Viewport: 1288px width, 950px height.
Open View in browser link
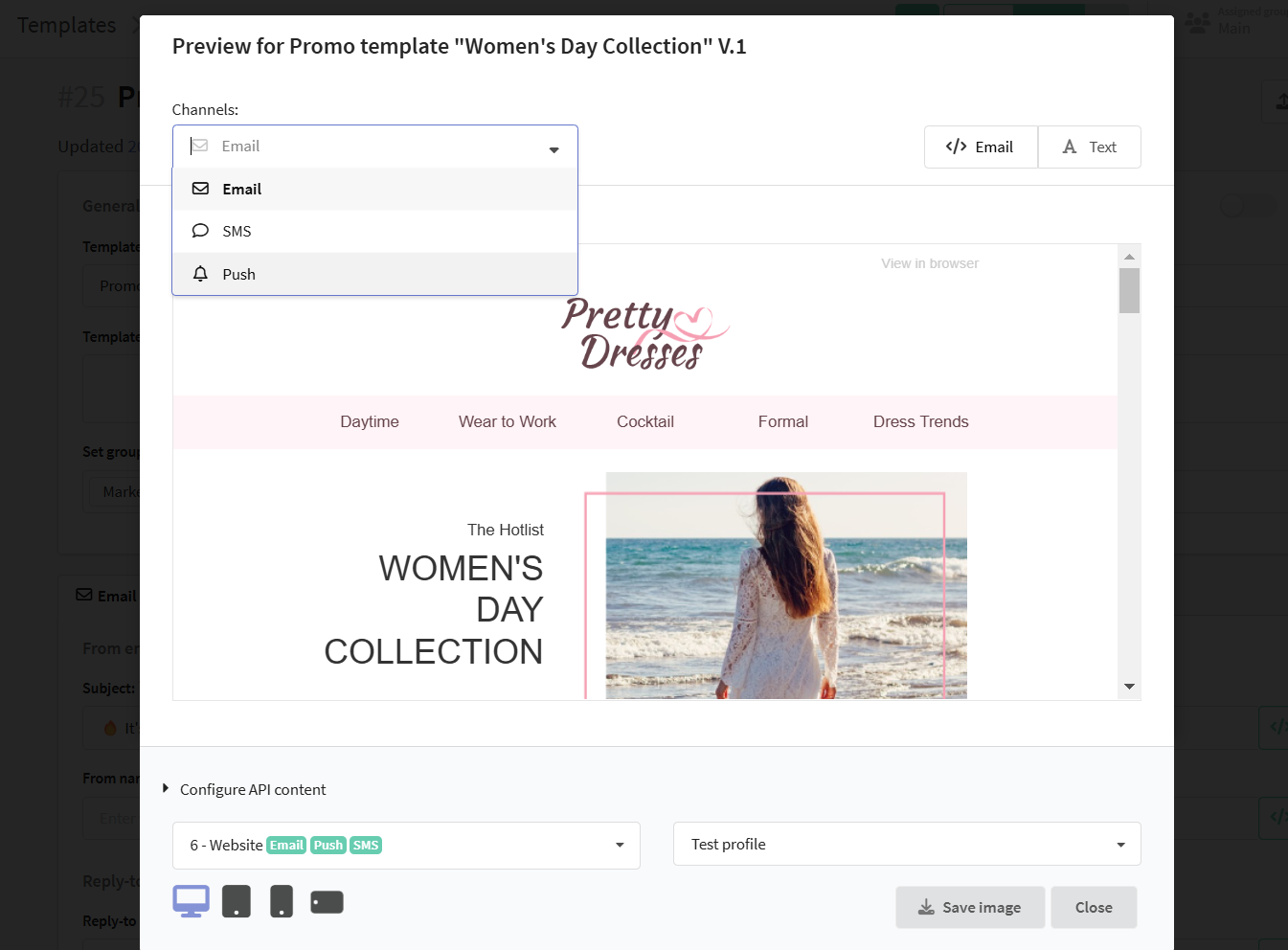(x=930, y=263)
